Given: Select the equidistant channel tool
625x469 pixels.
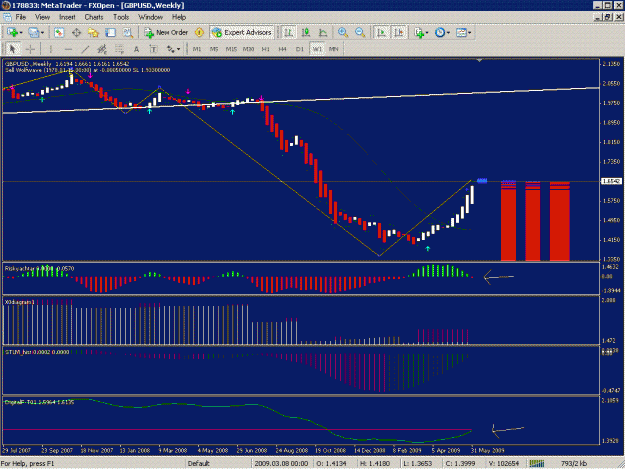Looking at the screenshot, I should point(102,49).
